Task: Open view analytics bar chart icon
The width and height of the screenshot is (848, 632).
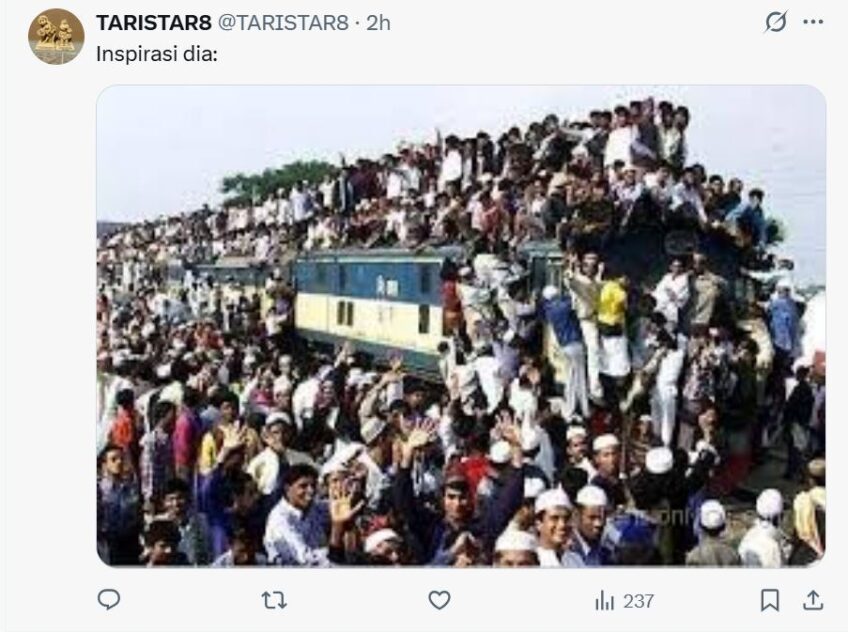Action: [605, 601]
